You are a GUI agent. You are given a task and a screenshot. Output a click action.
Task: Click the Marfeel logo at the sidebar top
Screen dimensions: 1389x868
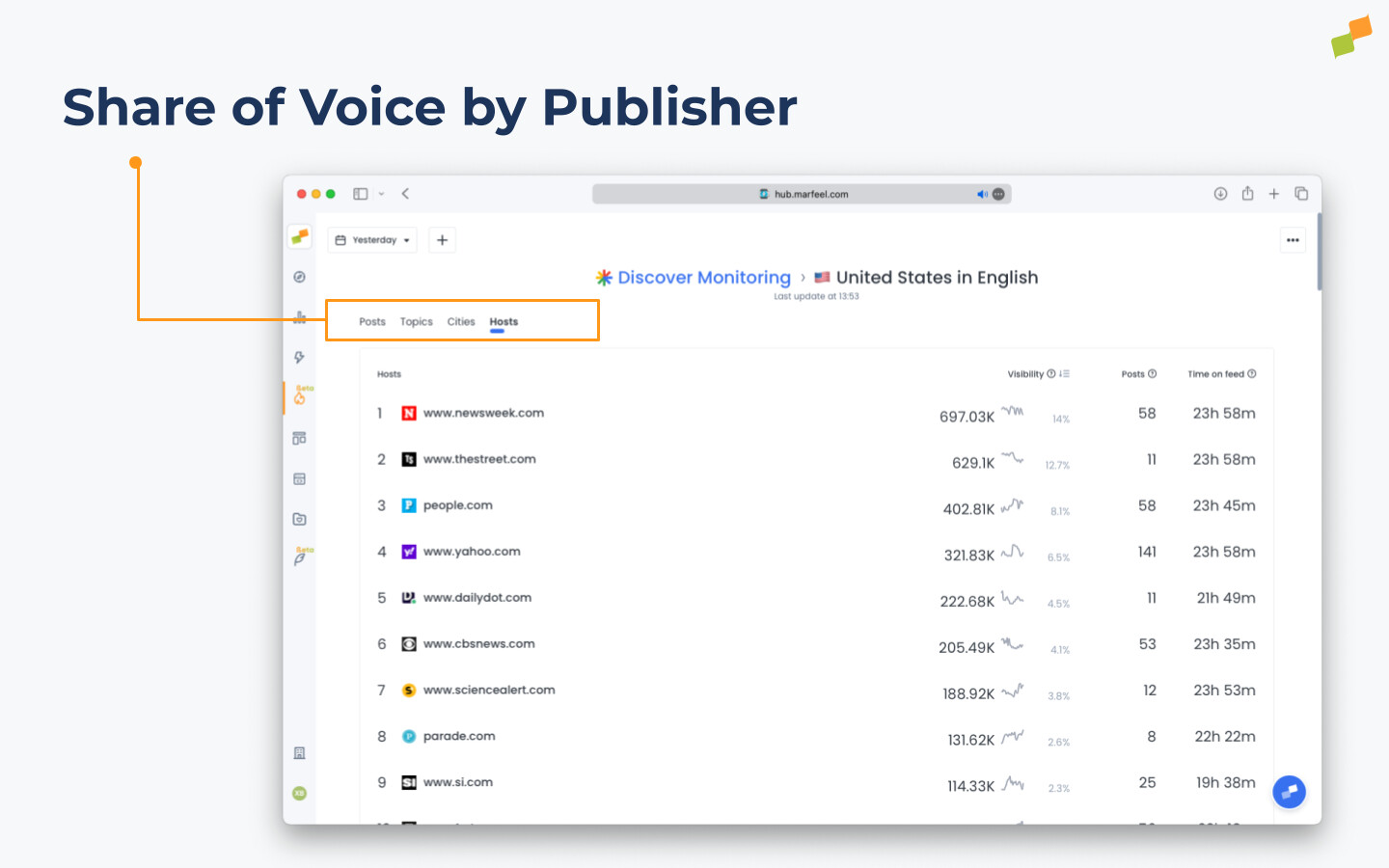click(299, 235)
